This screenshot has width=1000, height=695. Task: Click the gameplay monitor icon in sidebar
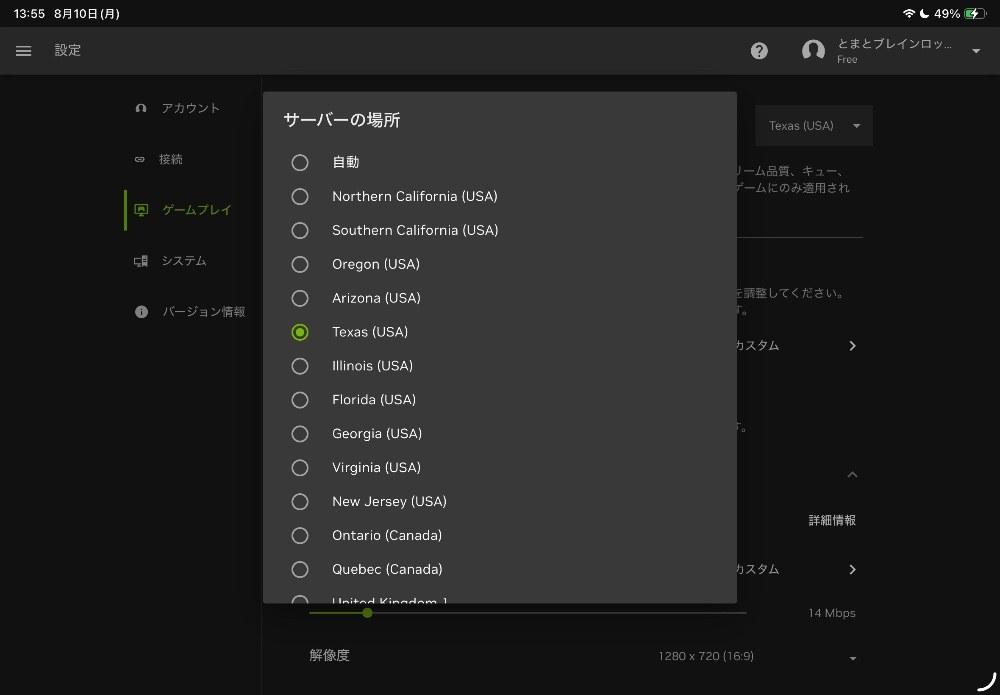(141, 210)
